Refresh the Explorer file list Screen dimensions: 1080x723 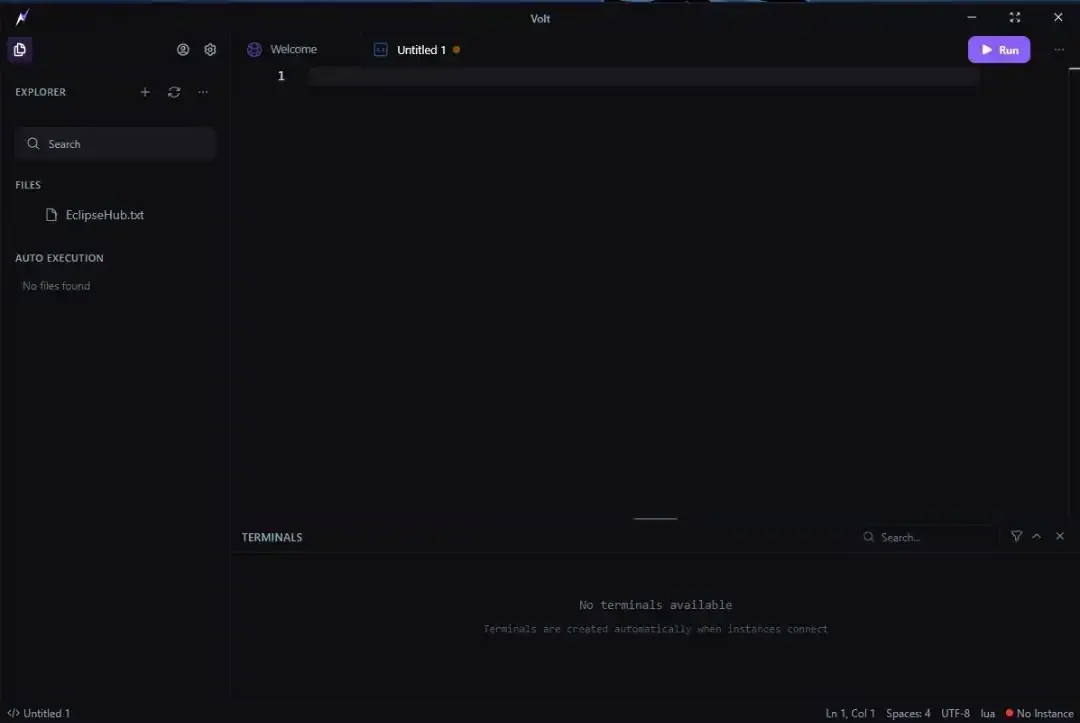(x=174, y=92)
